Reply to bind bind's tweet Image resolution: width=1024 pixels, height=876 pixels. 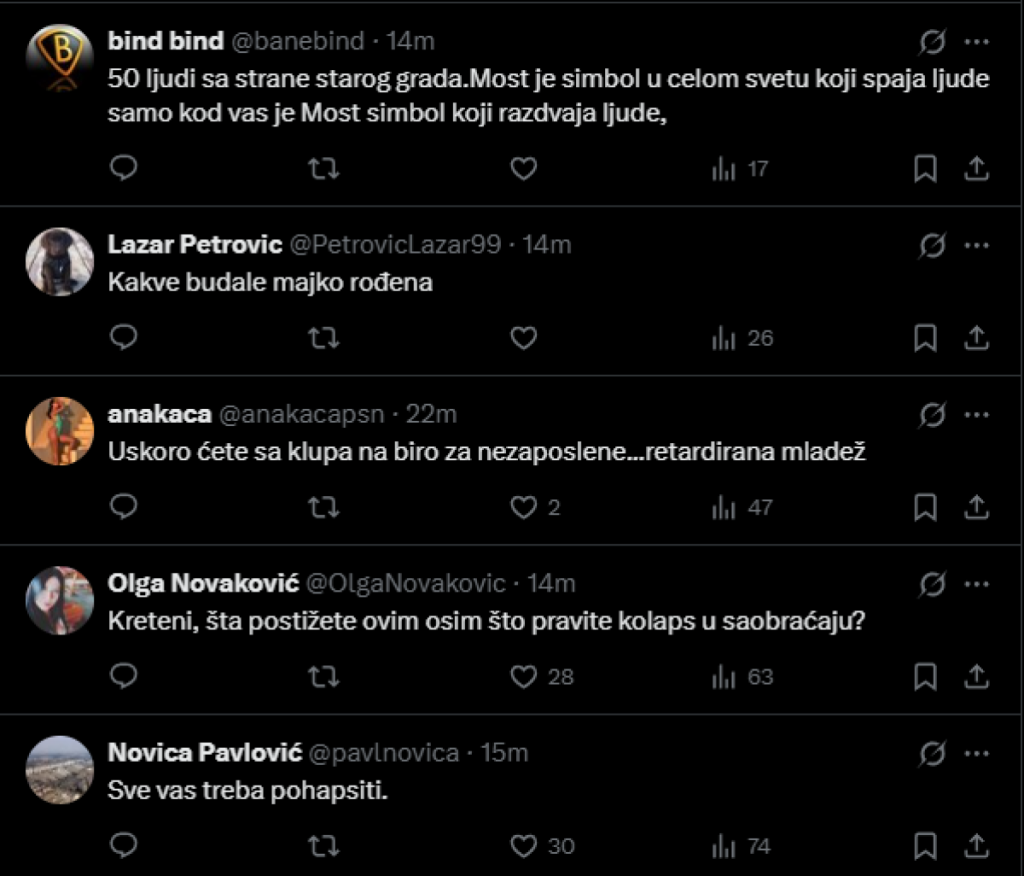[x=123, y=169]
